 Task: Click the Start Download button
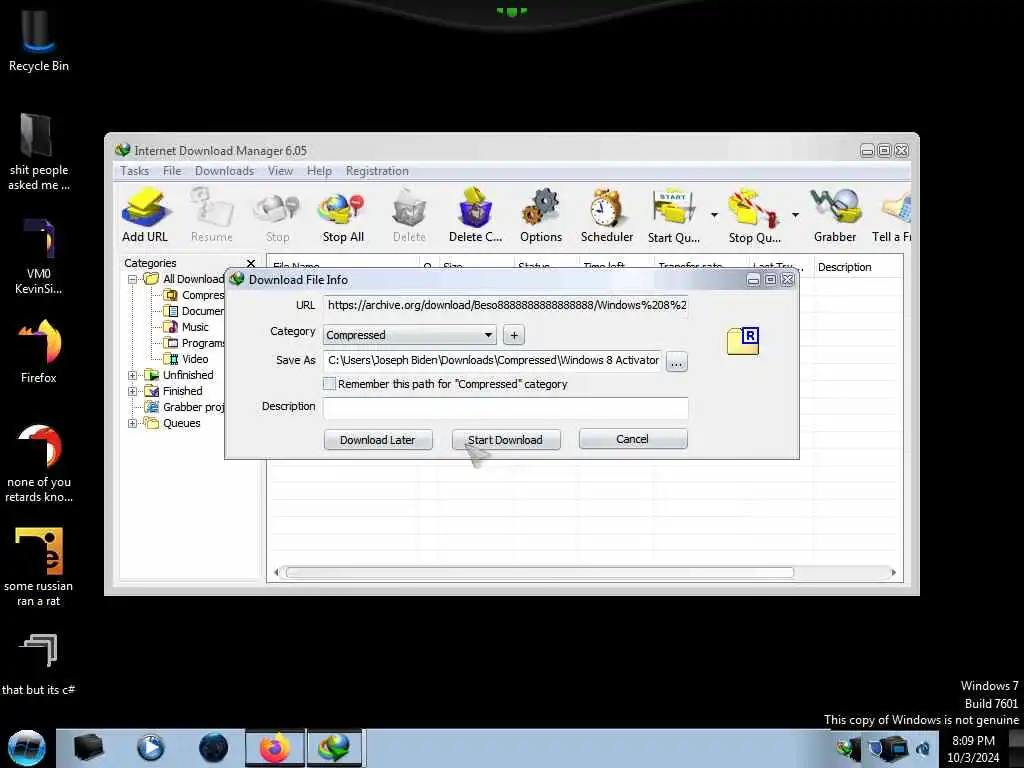505,440
